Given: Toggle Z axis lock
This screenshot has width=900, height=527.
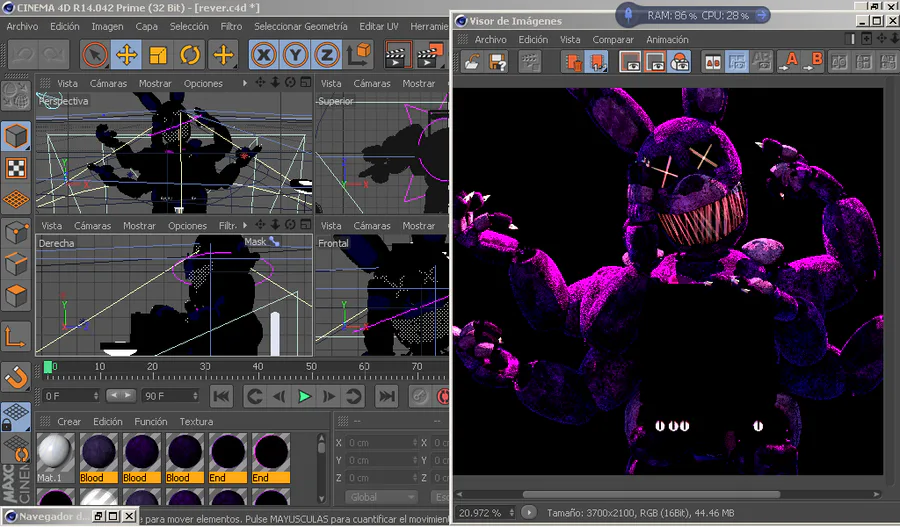Looking at the screenshot, I should (x=327, y=55).
